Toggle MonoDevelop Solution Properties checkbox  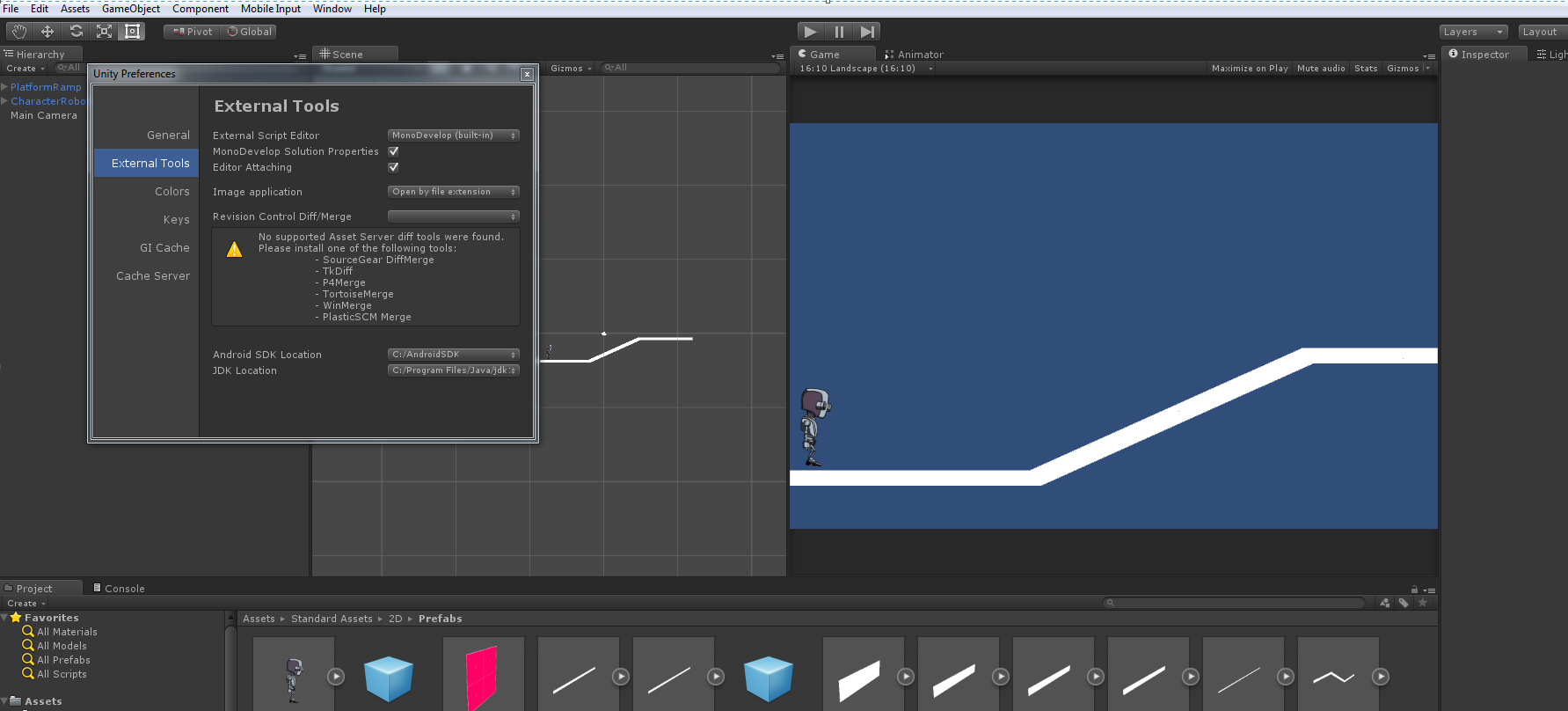click(393, 151)
